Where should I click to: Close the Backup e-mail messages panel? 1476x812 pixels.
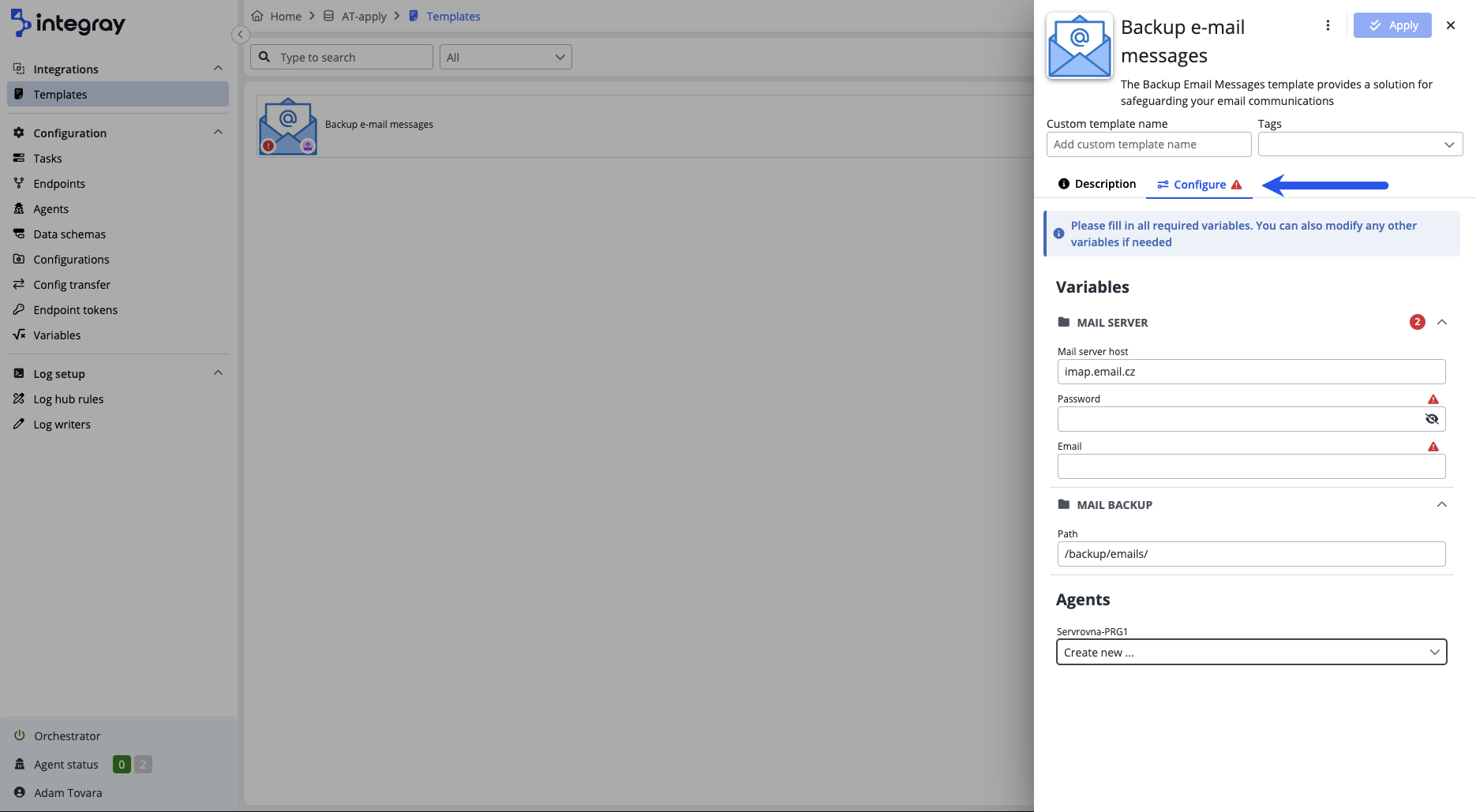click(x=1451, y=25)
